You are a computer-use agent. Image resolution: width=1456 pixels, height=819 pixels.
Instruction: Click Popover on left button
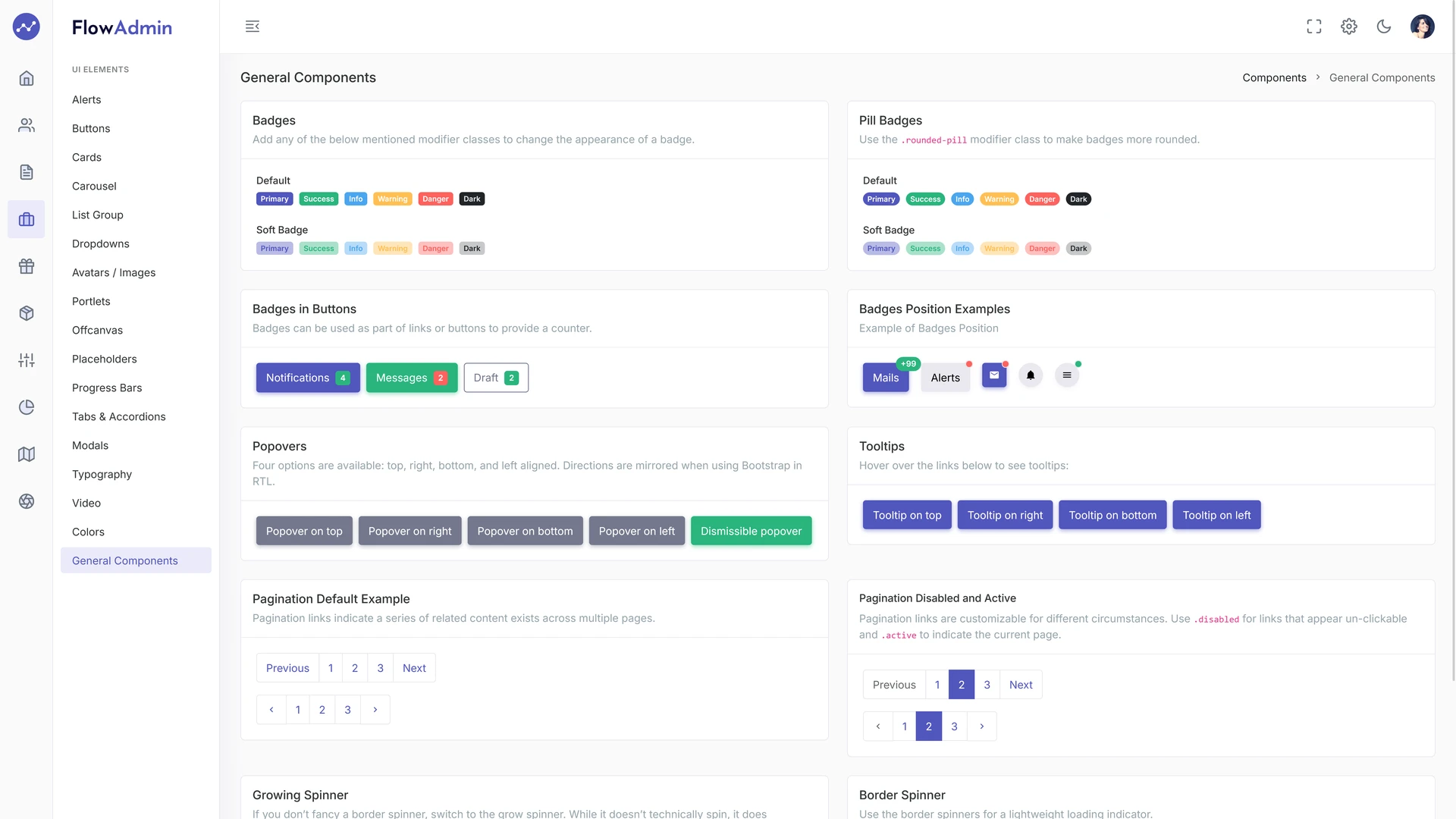tap(637, 531)
